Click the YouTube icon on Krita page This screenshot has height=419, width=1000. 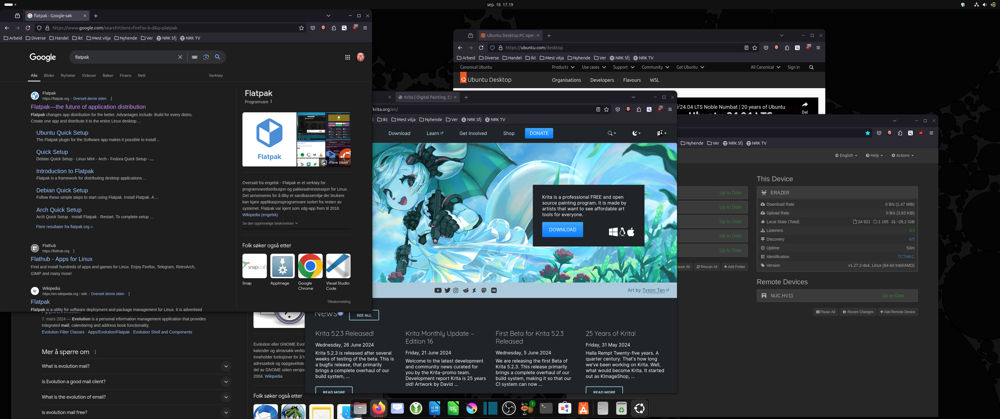[438, 290]
